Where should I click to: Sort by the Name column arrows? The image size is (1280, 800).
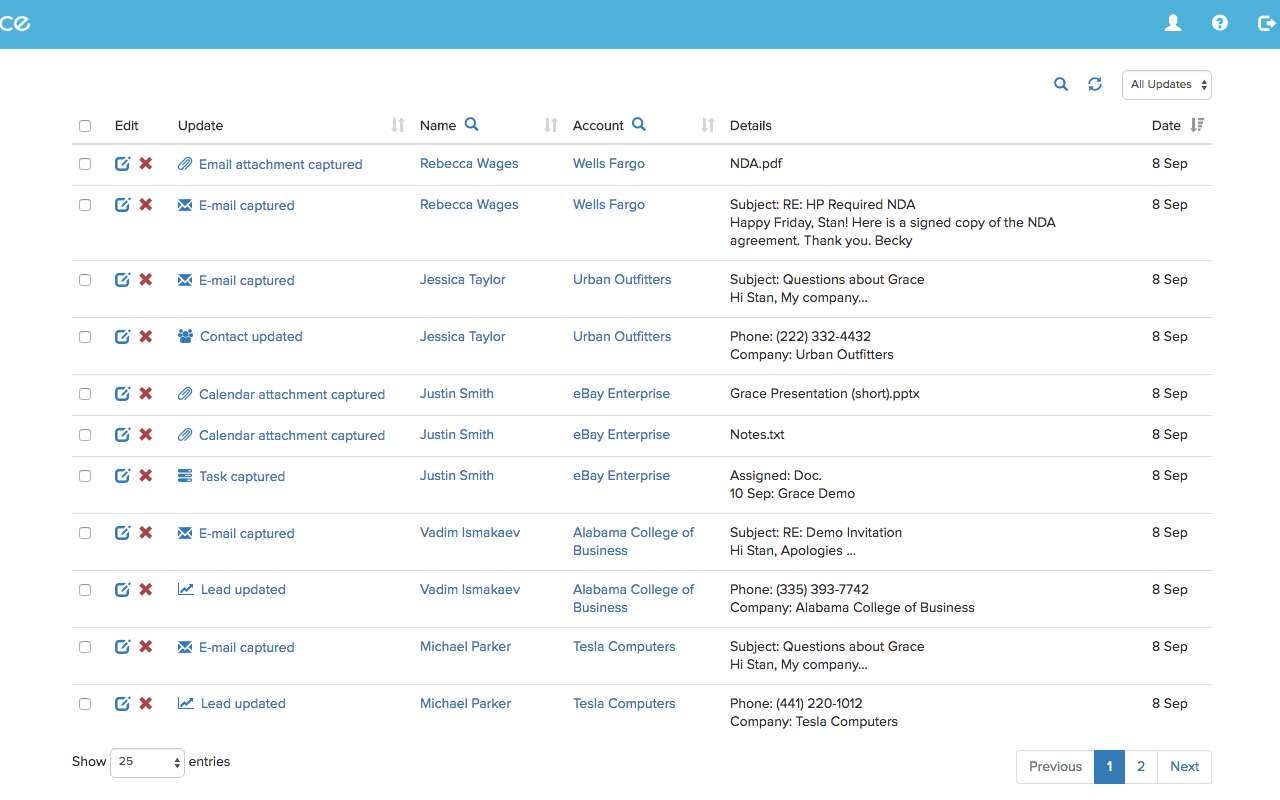tap(551, 125)
